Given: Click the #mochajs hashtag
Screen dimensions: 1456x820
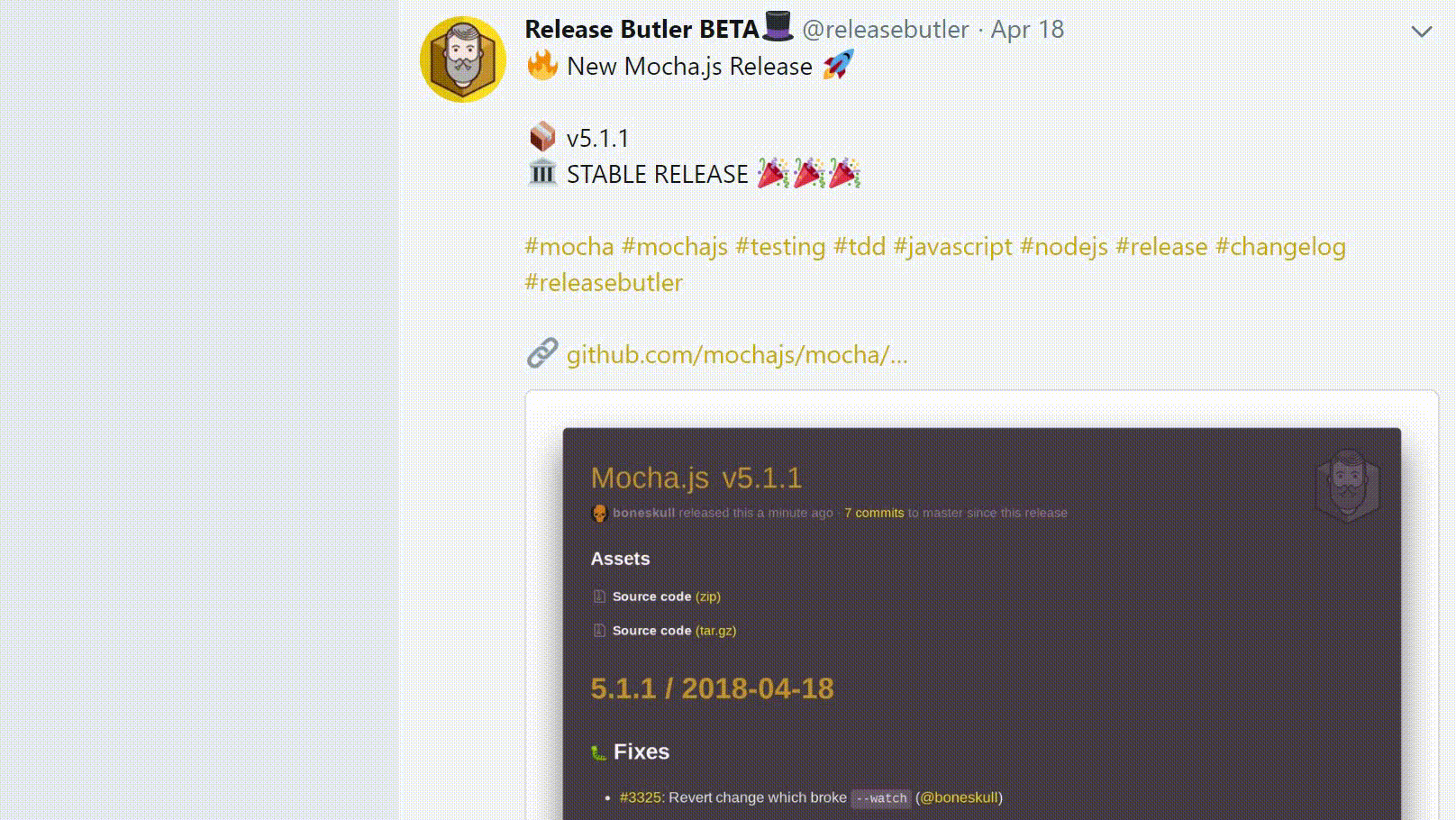Looking at the screenshot, I should point(674,247).
